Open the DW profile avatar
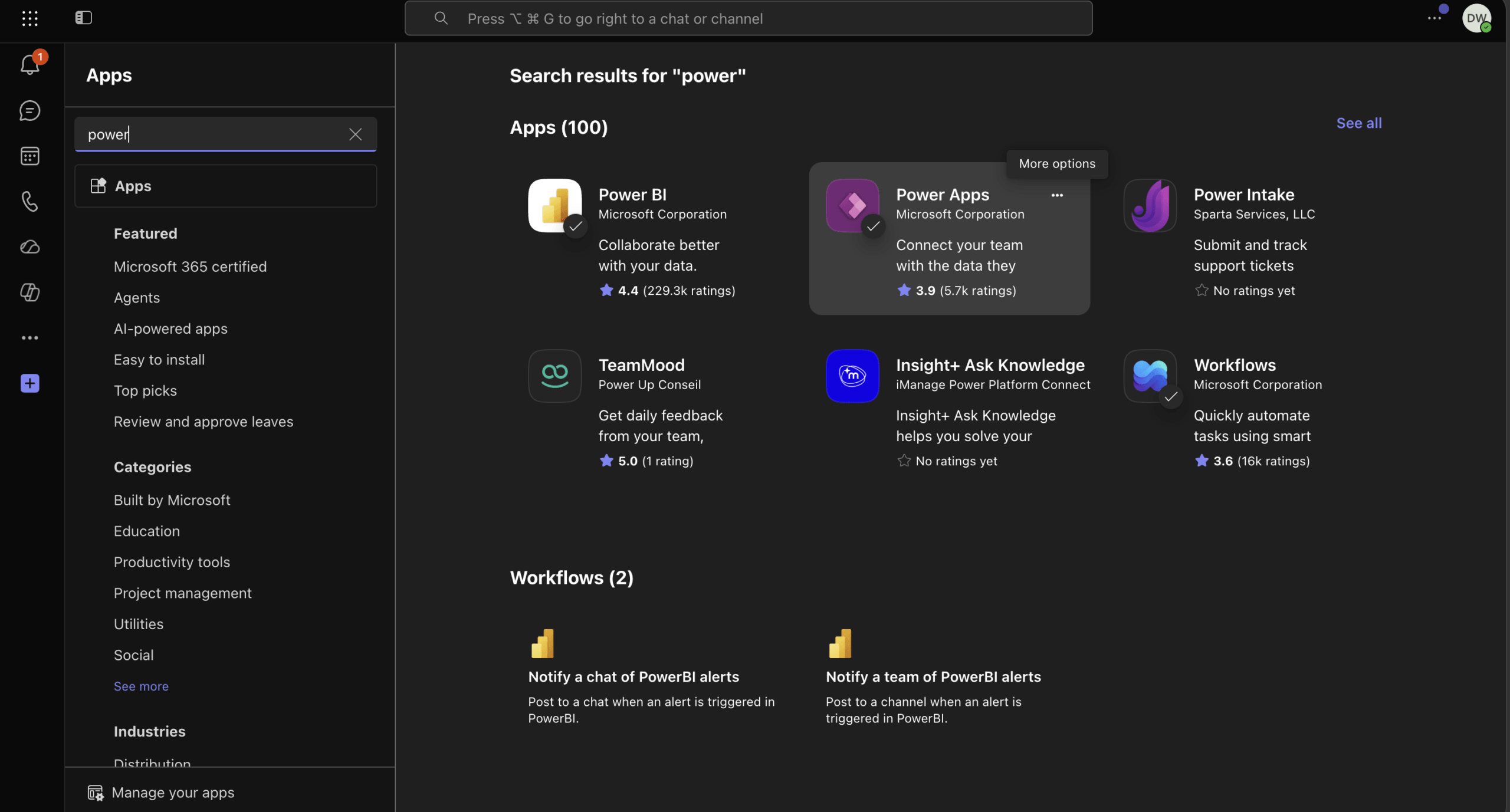Image resolution: width=1510 pixels, height=812 pixels. pyautogui.click(x=1476, y=18)
